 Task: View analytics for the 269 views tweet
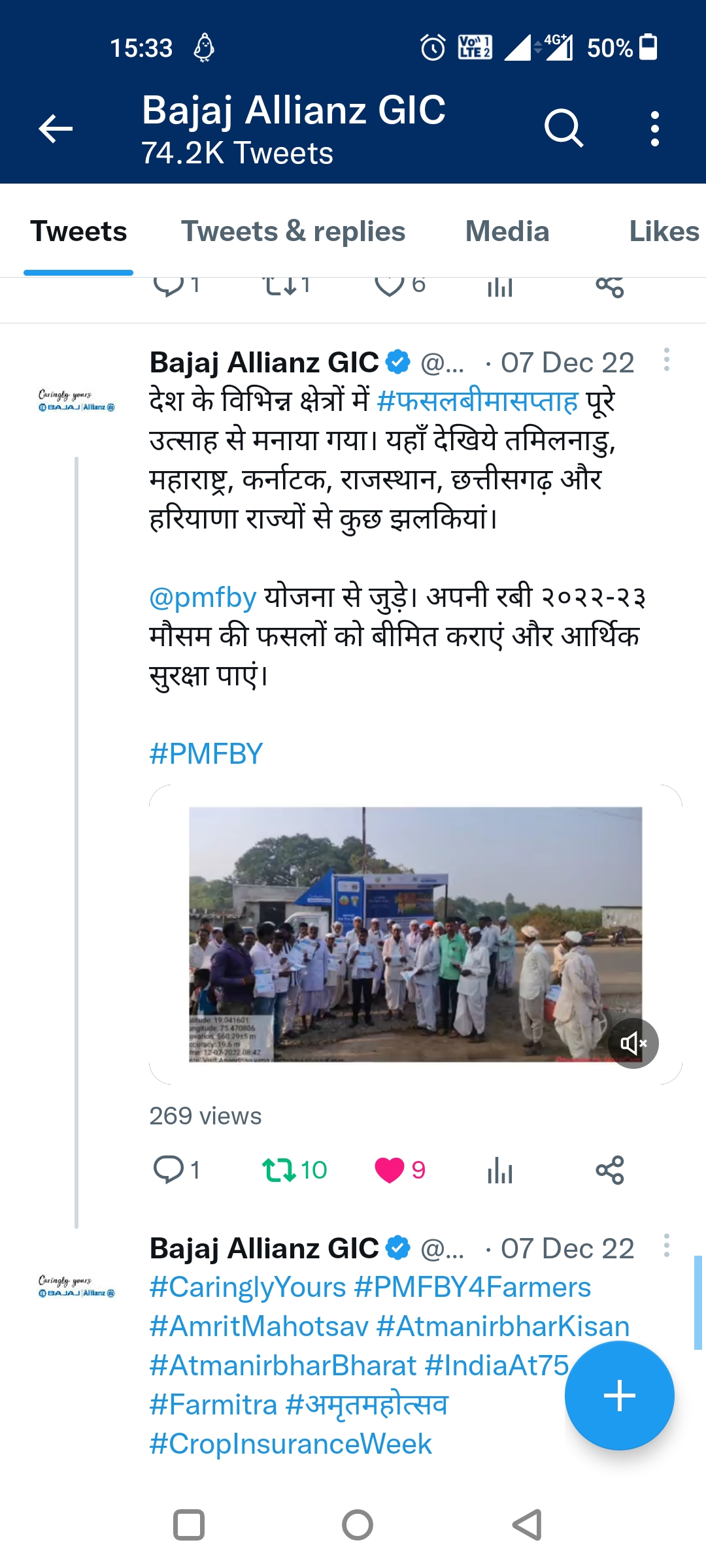pos(500,1169)
